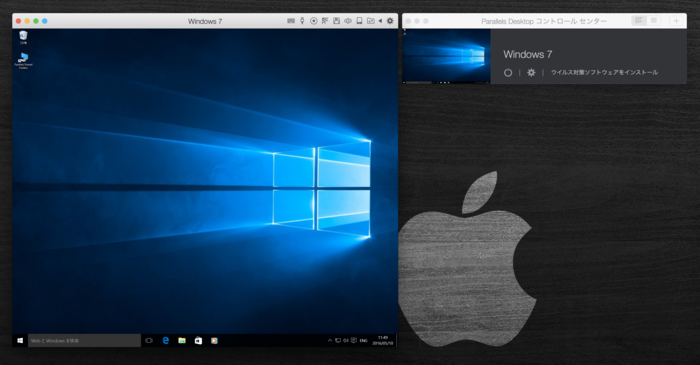
Task: Switch Control Center to expanded list view
Action: tap(639, 21)
